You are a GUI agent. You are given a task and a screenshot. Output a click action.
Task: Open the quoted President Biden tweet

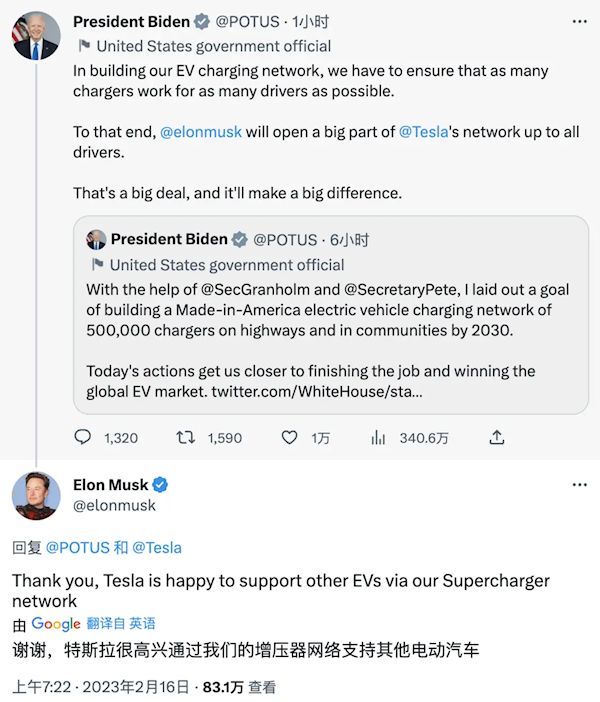331,315
